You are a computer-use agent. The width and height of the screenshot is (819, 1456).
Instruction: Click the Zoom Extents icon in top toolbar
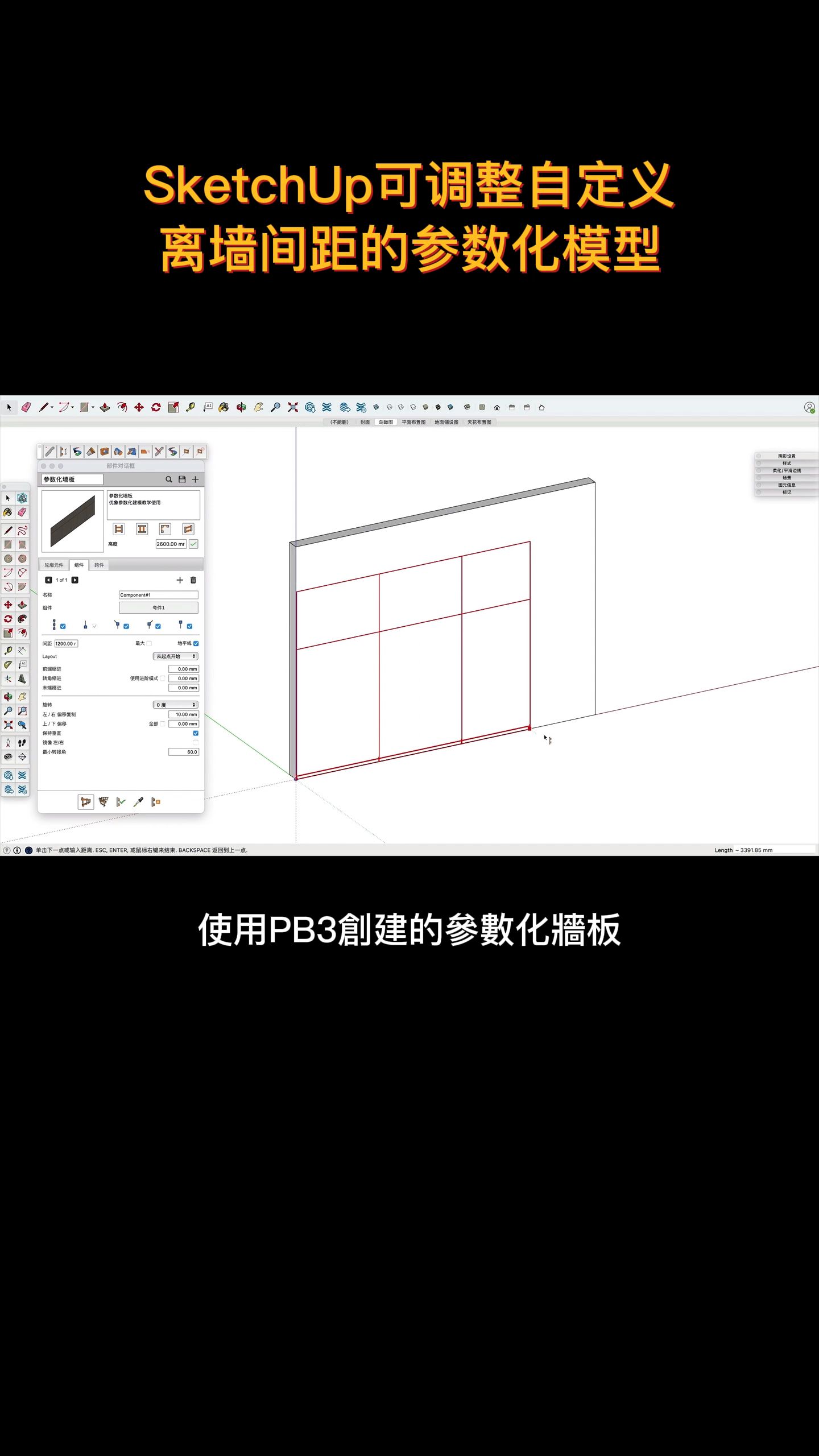(x=293, y=407)
